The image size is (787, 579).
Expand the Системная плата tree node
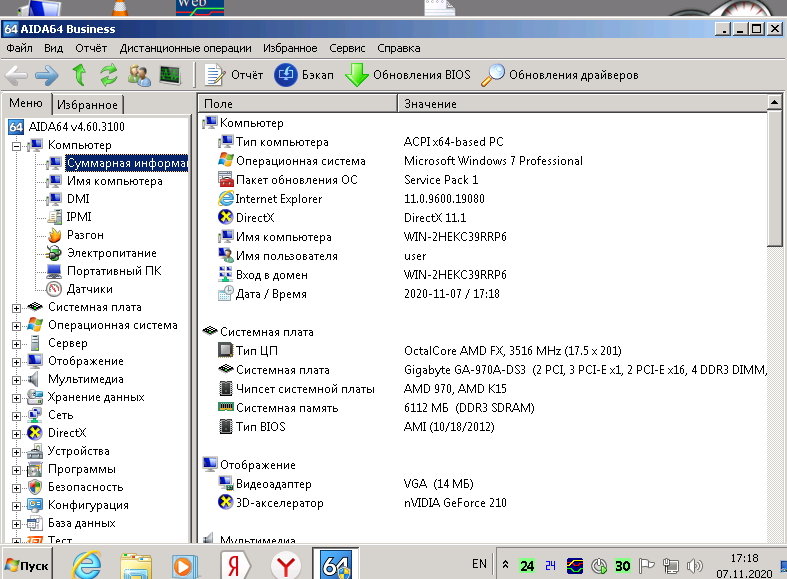coord(17,308)
